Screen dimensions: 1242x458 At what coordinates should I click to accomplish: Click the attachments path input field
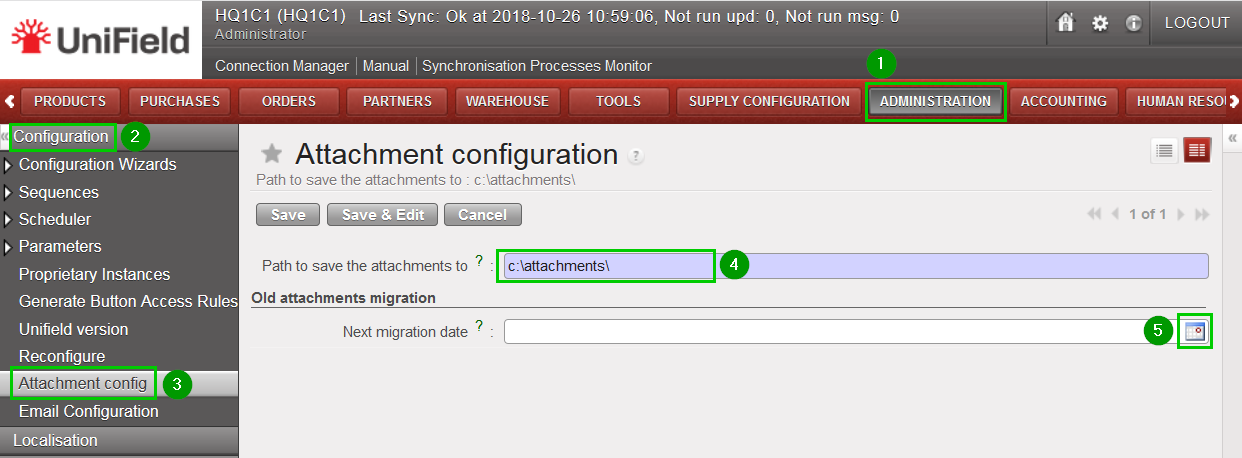[855, 266]
